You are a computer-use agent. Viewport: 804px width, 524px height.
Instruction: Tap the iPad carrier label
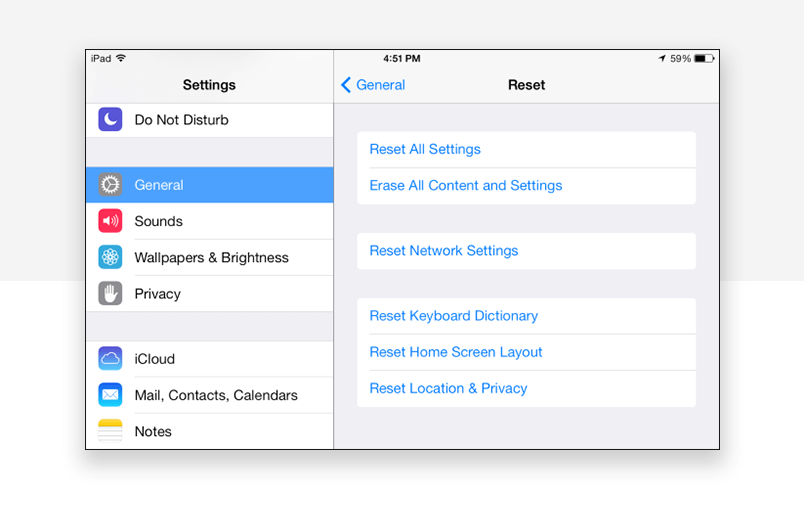[101, 58]
